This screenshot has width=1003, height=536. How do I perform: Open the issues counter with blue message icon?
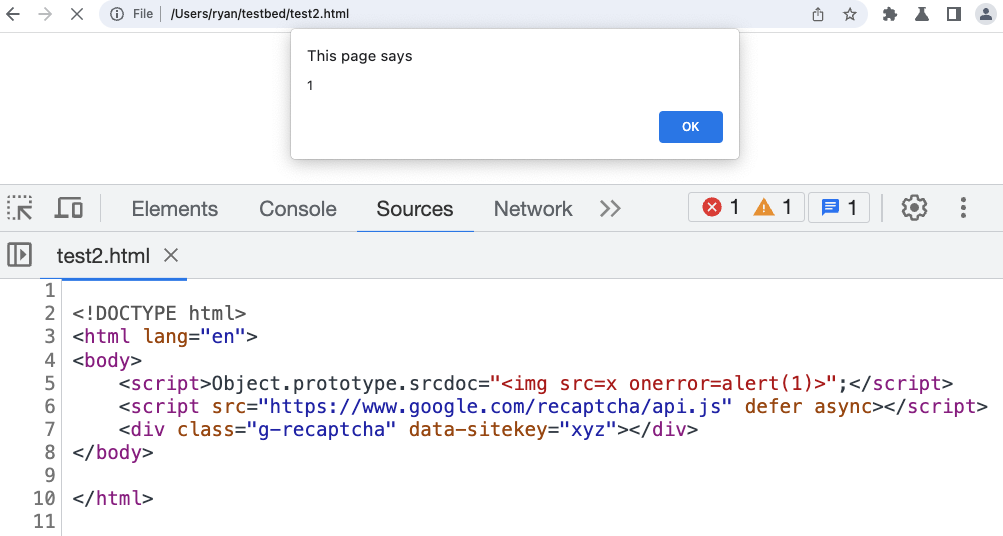pyautogui.click(x=839, y=207)
